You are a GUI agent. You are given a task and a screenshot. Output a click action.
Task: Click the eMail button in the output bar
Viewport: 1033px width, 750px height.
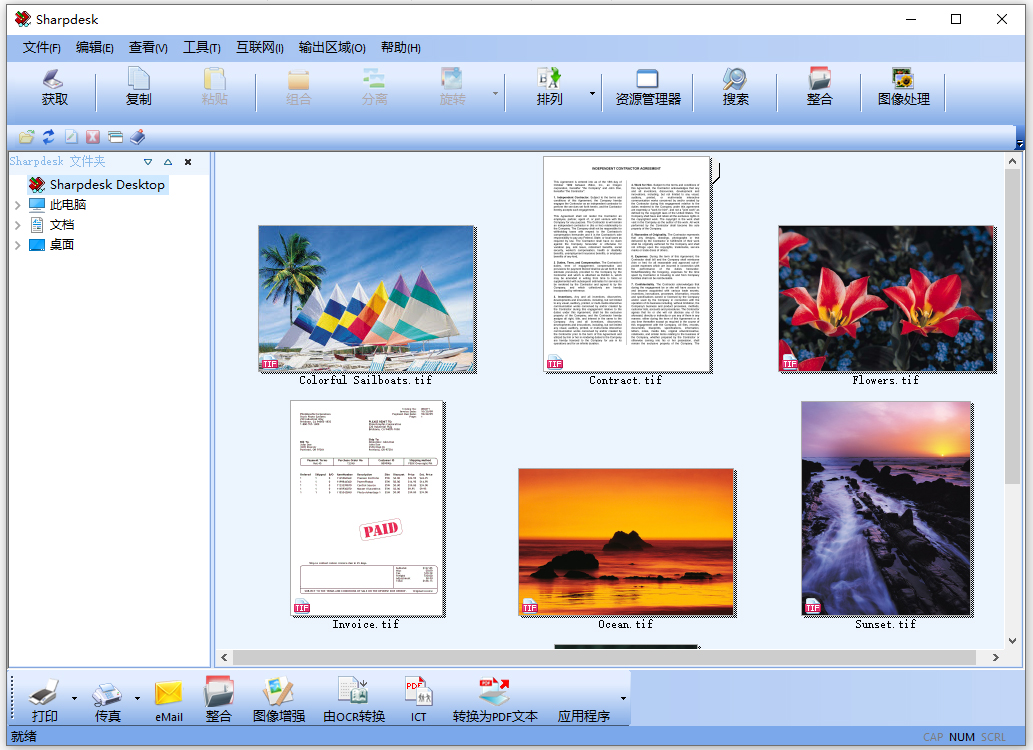pyautogui.click(x=168, y=698)
